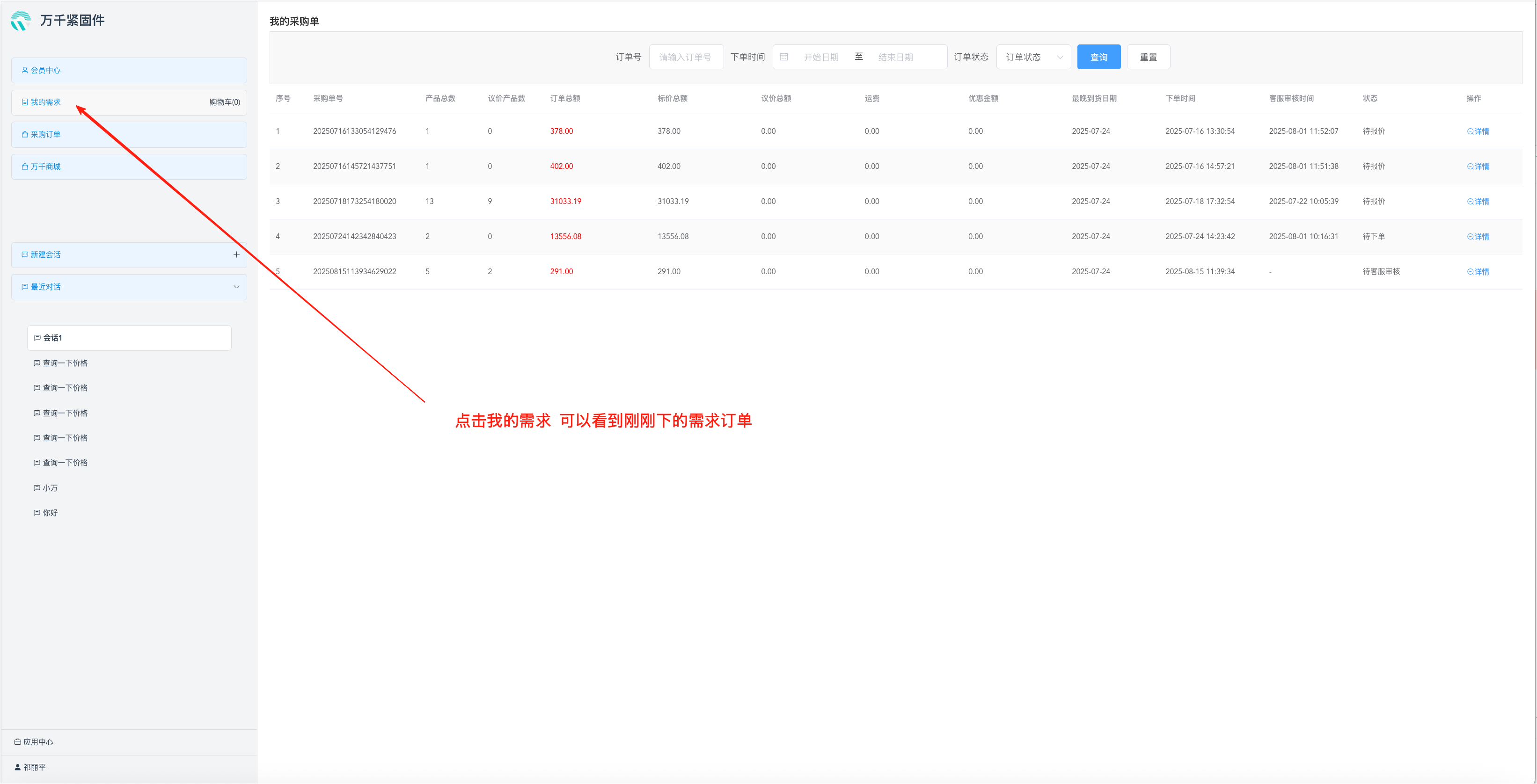Open details for order row 1
The image size is (1537, 784).
coord(1478,132)
